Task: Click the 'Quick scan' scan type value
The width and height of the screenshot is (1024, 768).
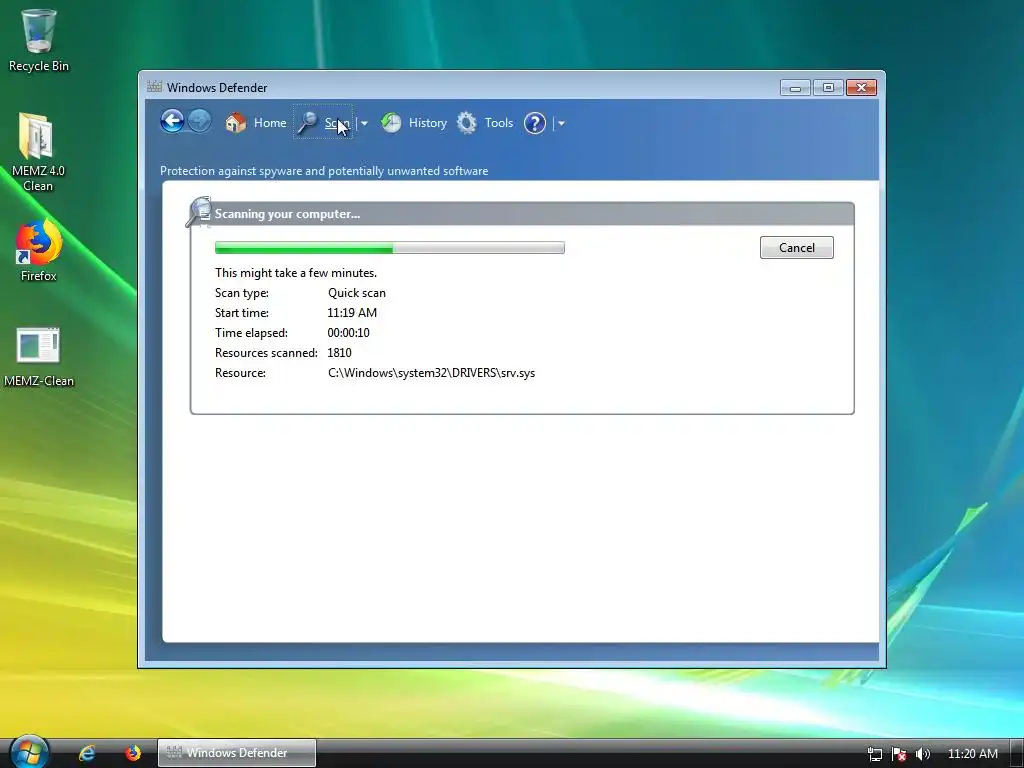Action: click(357, 293)
